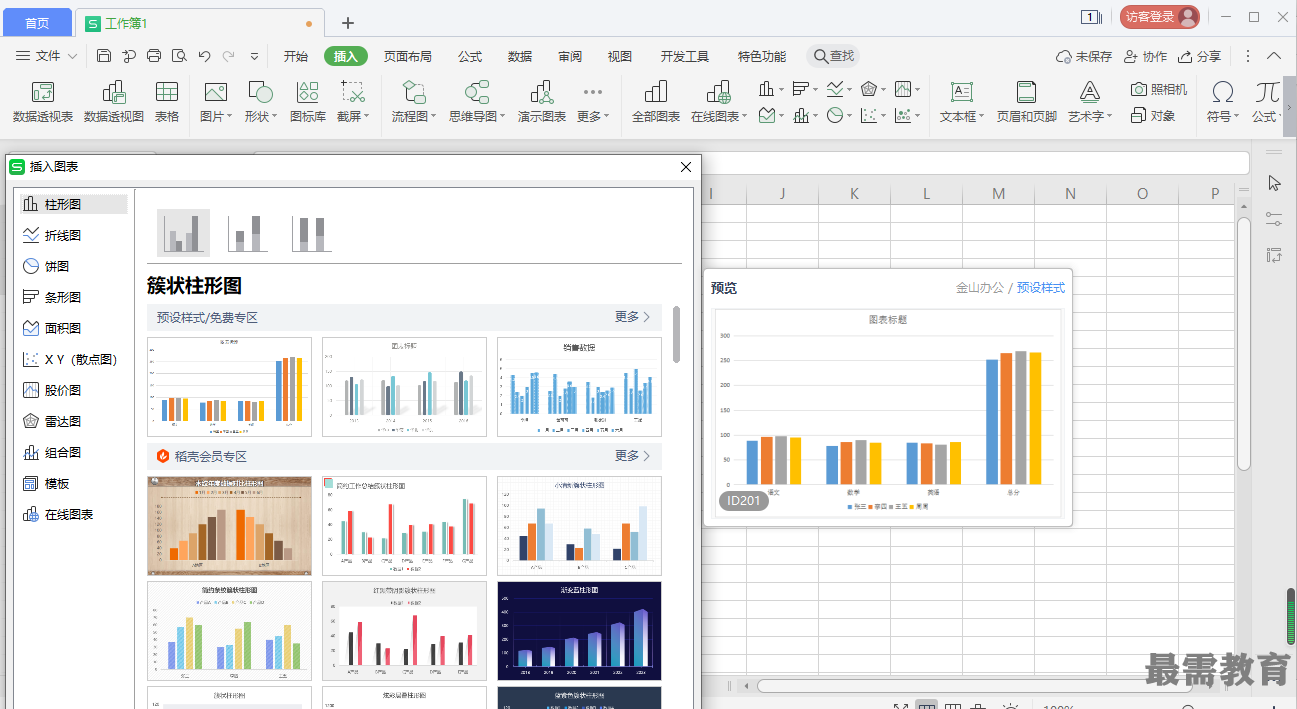Viewport: 1297px width, 709px height.
Task: Switch to the 数据 ribbon tab
Action: (x=520, y=57)
